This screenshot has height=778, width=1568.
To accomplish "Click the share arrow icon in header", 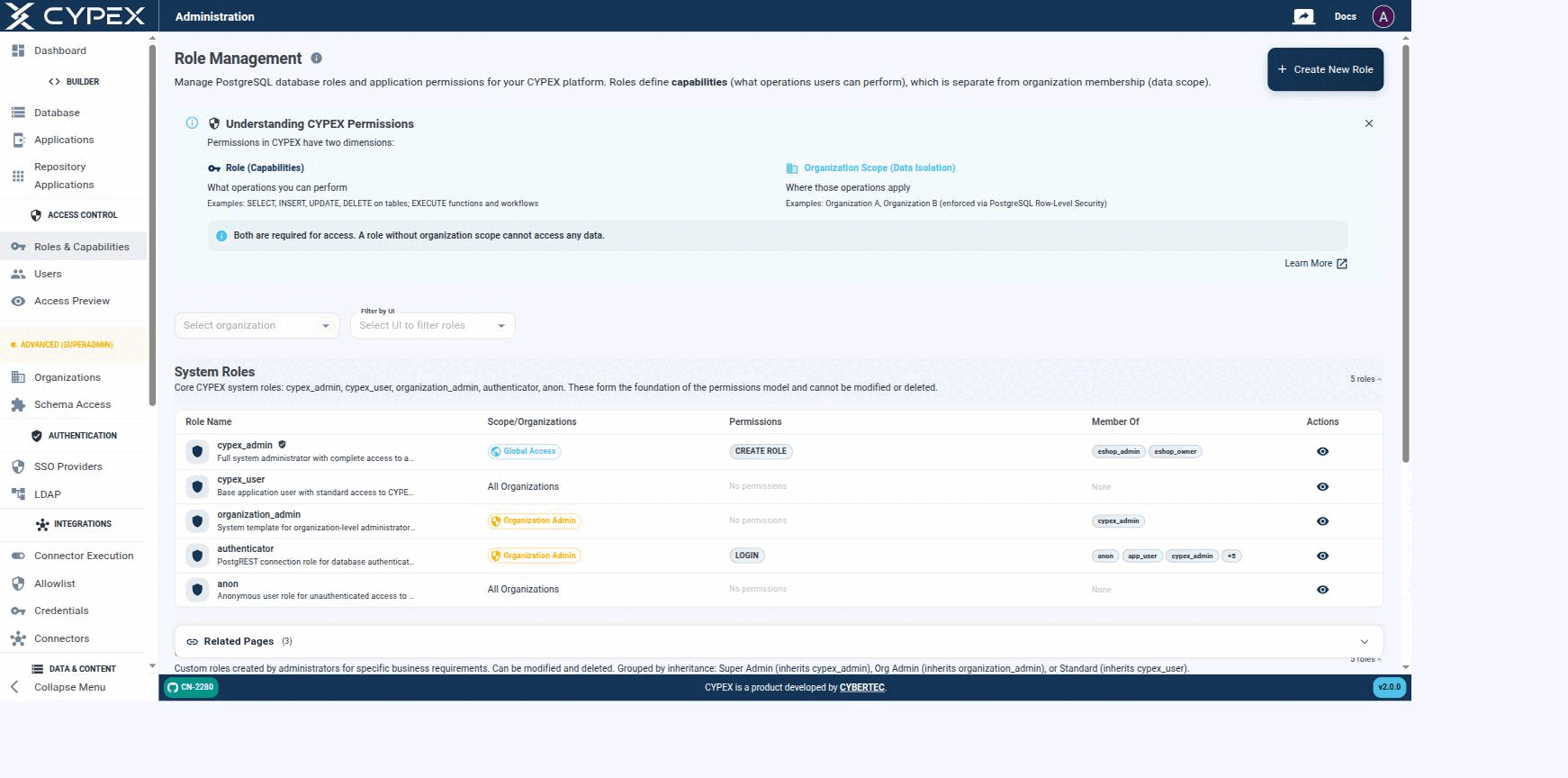I will 1303,16.
